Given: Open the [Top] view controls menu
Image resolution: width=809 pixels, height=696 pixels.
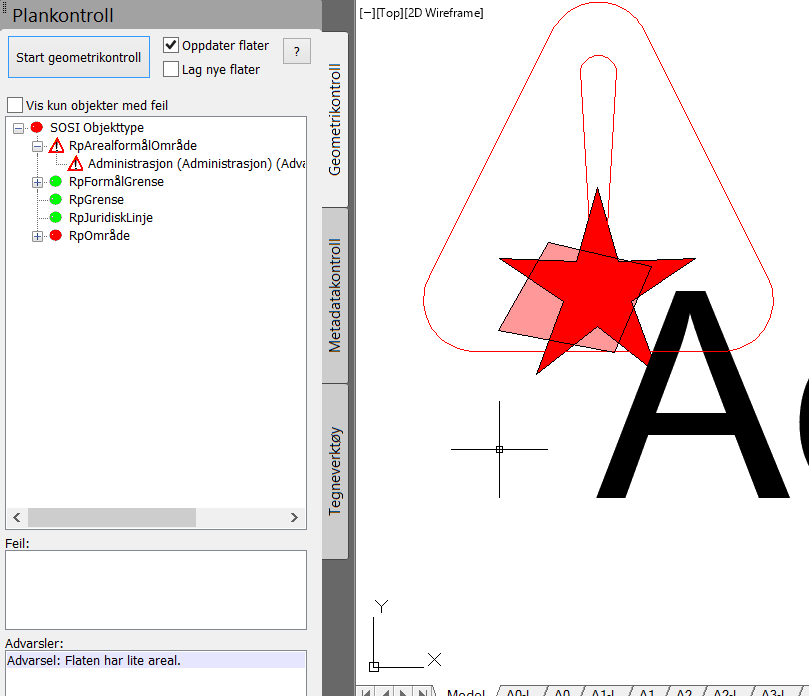Looking at the screenshot, I should [390, 13].
